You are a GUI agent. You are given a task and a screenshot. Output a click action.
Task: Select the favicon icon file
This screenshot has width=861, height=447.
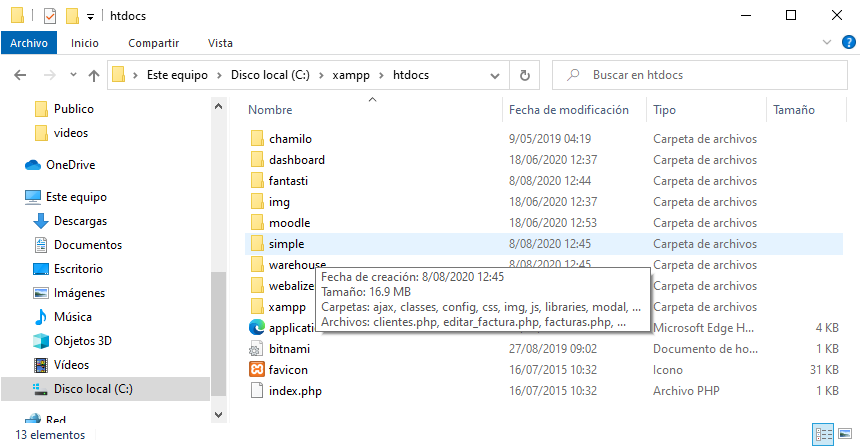[286, 370]
